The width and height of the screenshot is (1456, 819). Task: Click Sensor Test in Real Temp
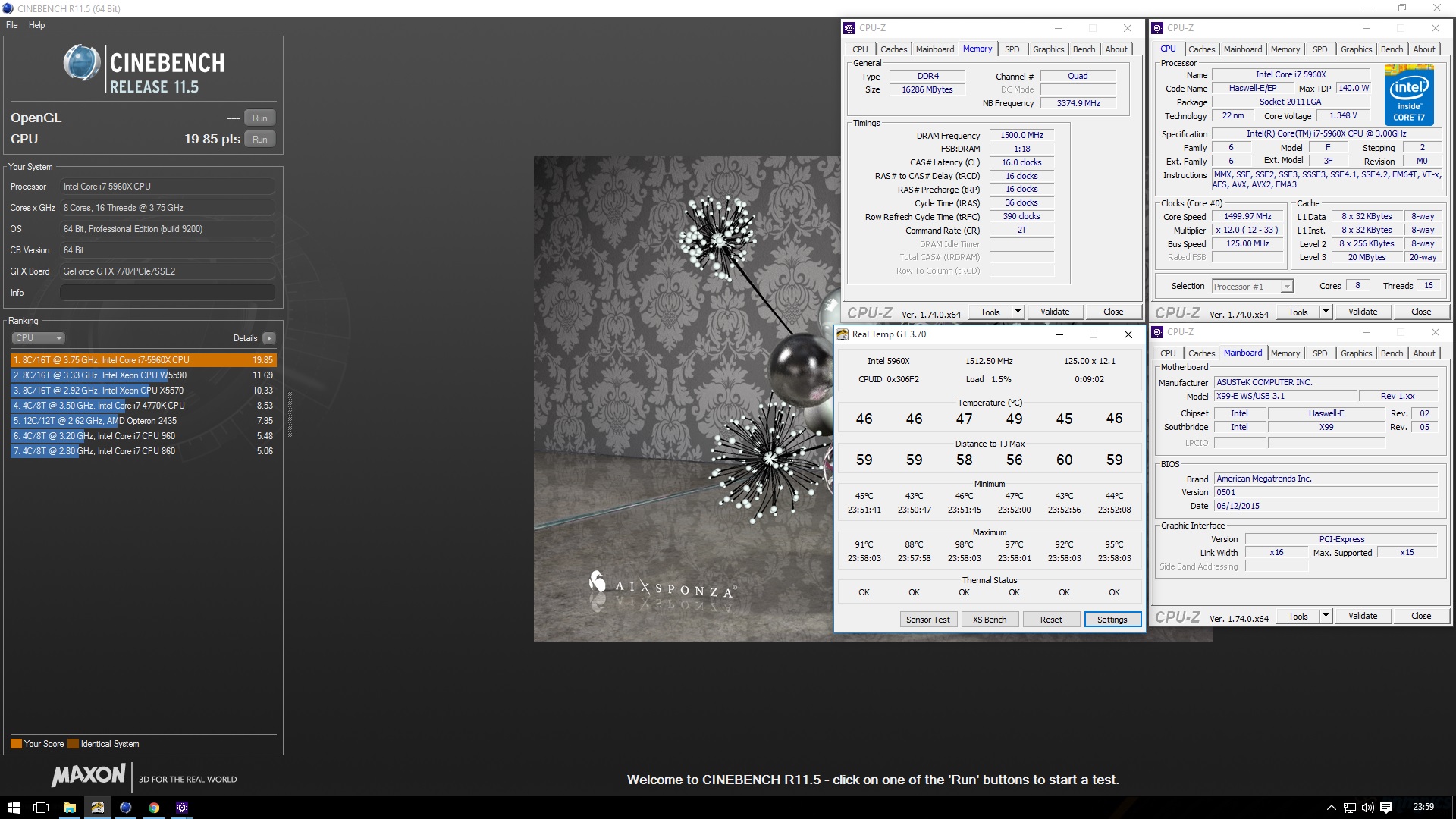click(x=927, y=620)
